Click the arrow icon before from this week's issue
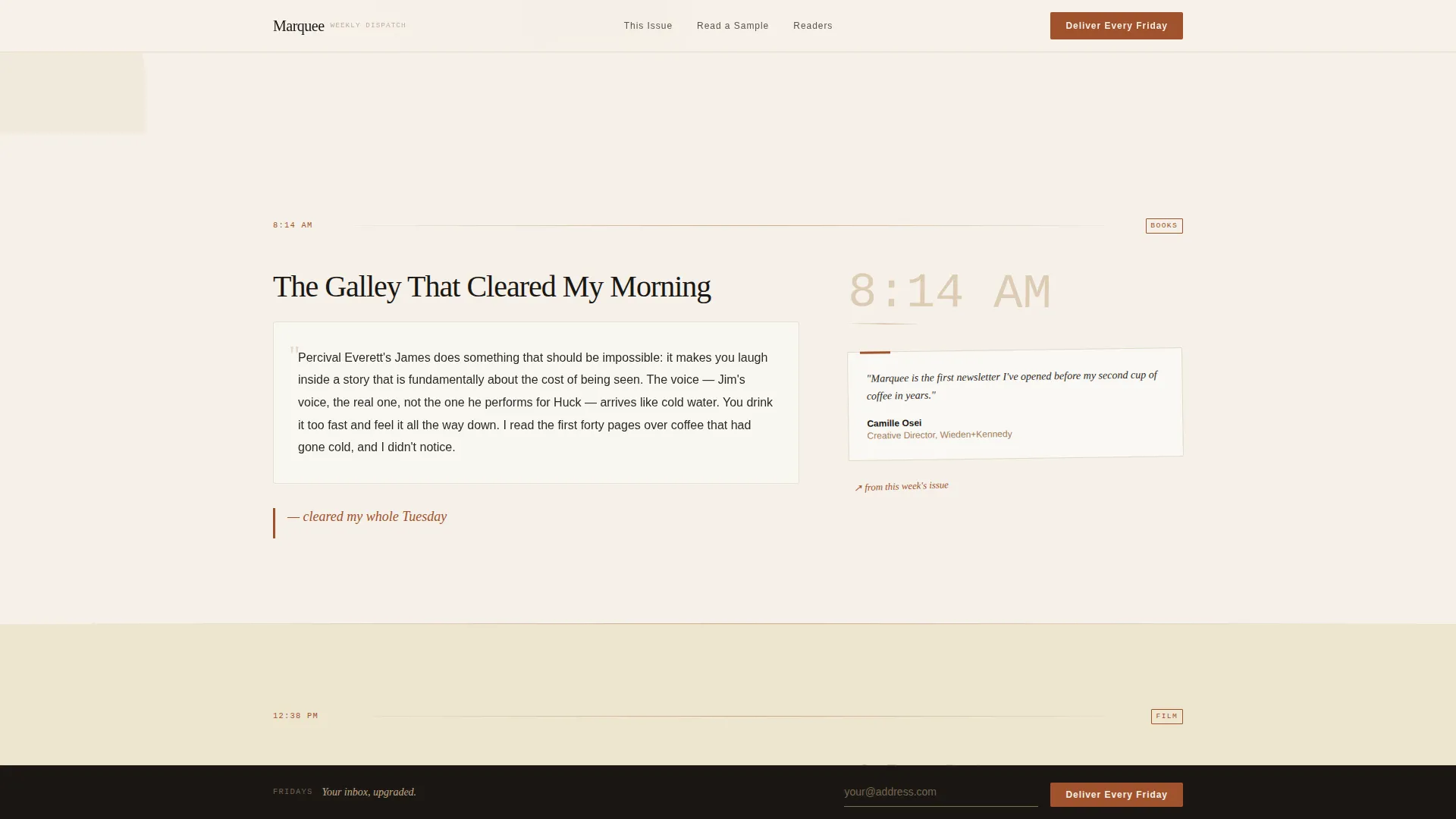Viewport: 1456px width, 819px height. click(x=858, y=488)
